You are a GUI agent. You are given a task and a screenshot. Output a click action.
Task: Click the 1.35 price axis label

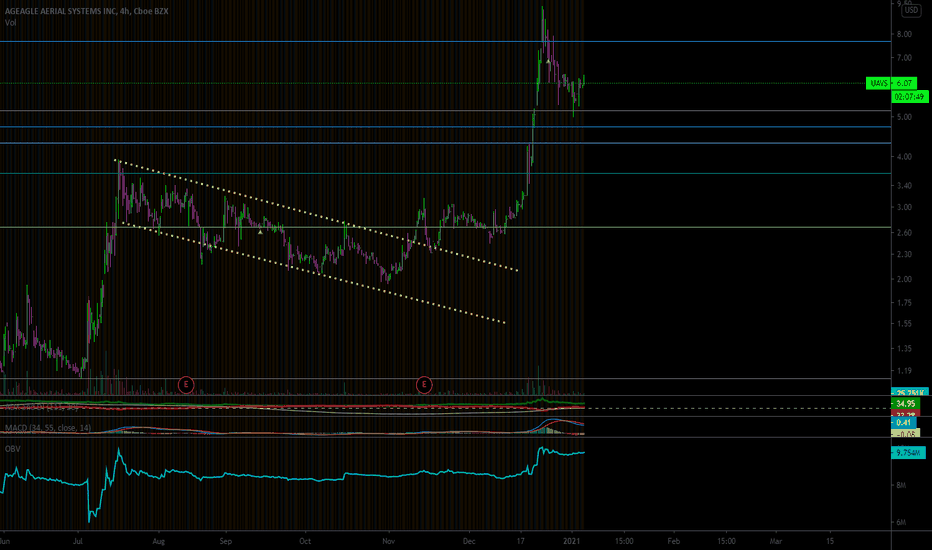tap(904, 348)
